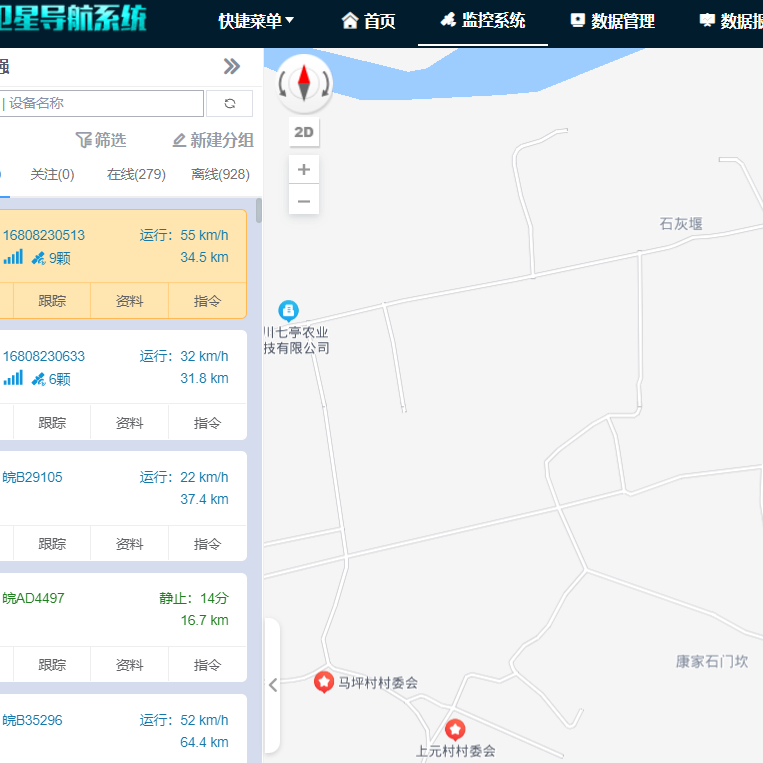Viewport: 763px width, 763px height.
Task: Click 跟踪 for vehicle 皖B29105
Action: 52,544
